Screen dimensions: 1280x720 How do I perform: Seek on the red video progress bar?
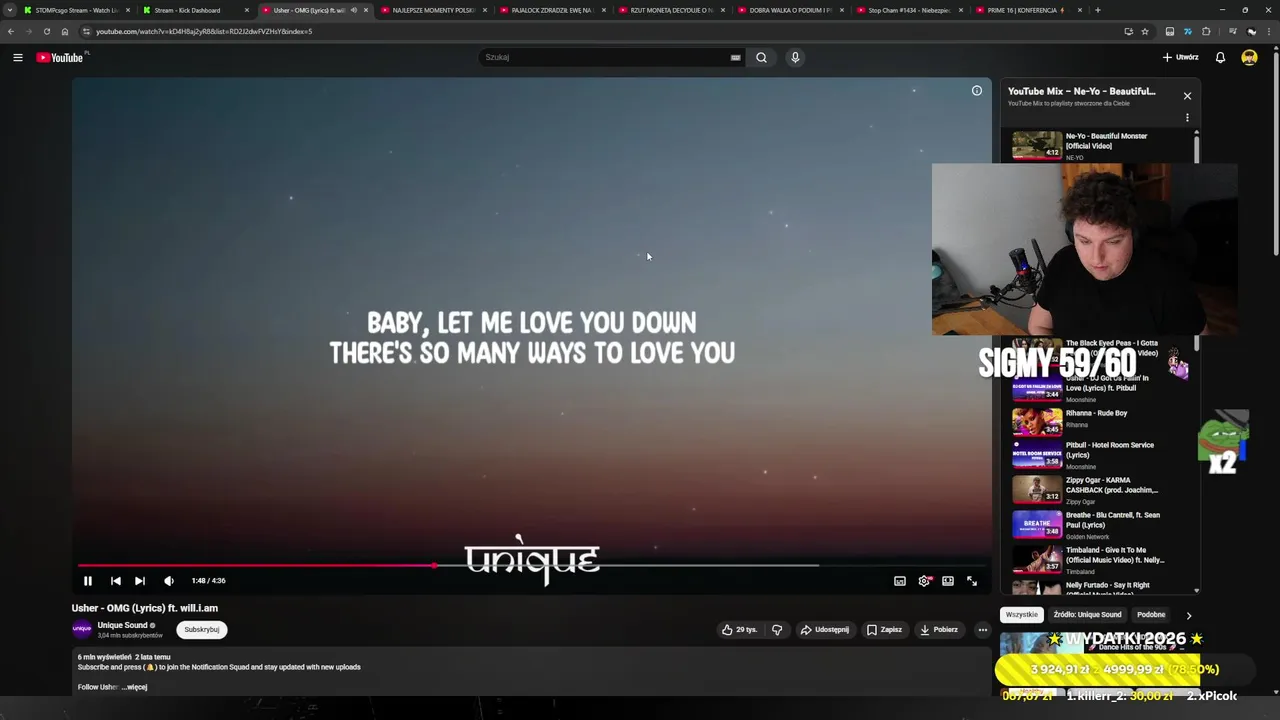point(531,565)
